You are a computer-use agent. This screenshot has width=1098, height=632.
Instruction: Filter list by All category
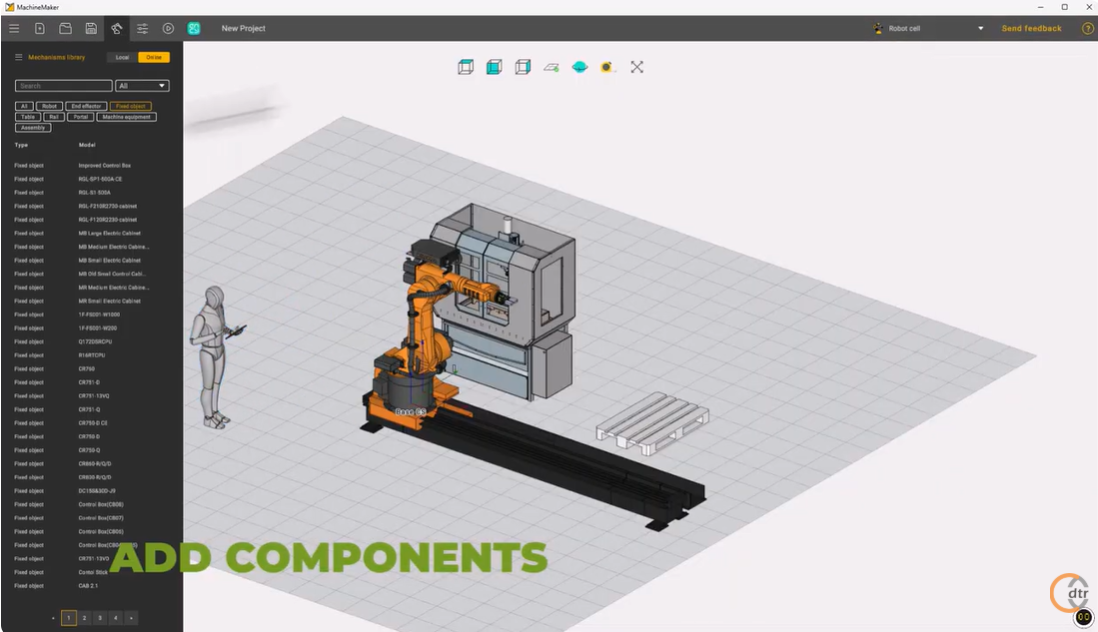(24, 106)
